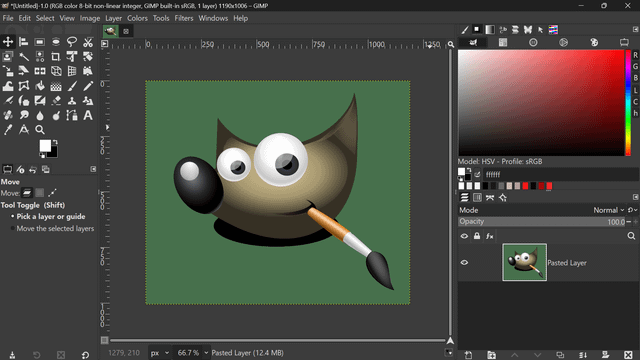Image resolution: width=640 pixels, height=360 pixels.
Task: Select the Pencil tool
Action: tap(88, 86)
